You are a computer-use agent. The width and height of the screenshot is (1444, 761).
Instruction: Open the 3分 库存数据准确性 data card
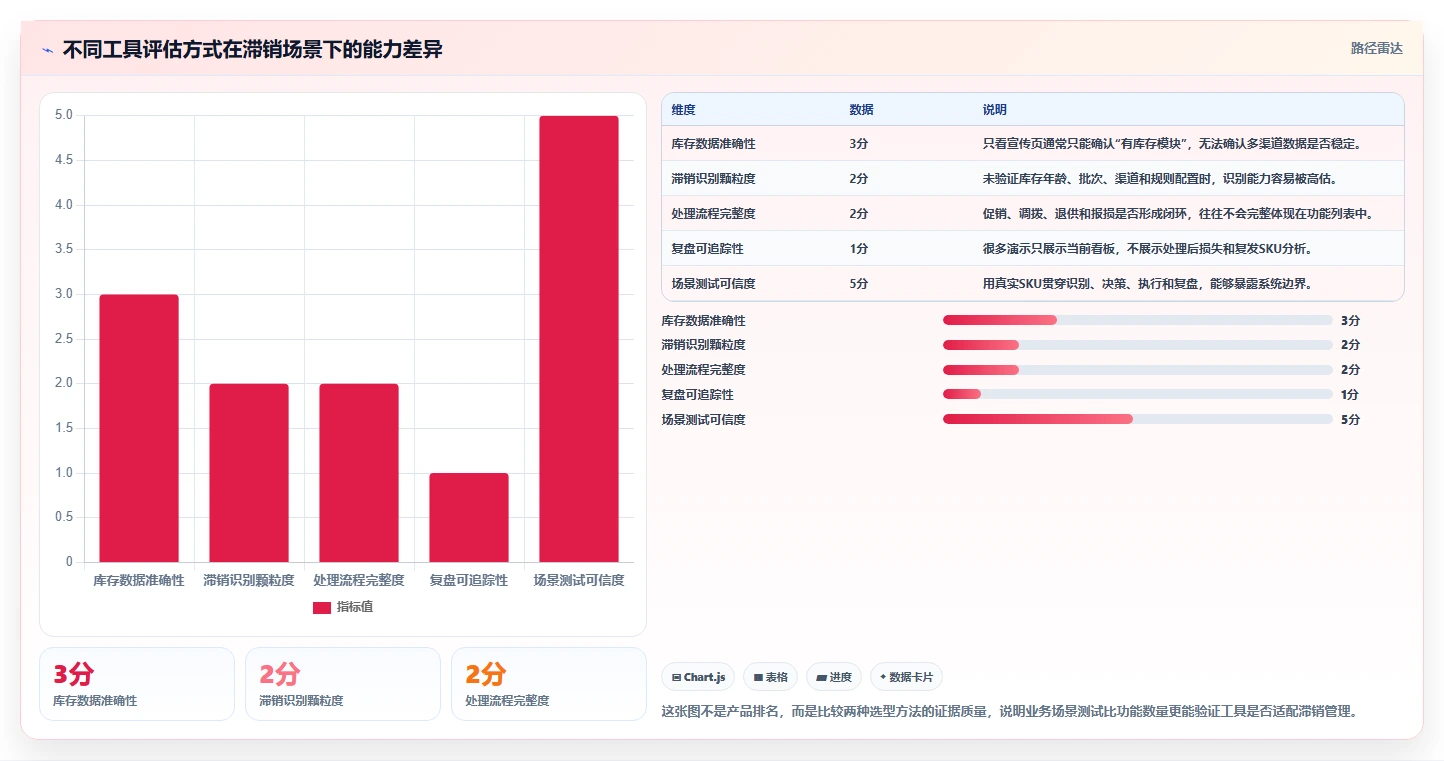(137, 684)
